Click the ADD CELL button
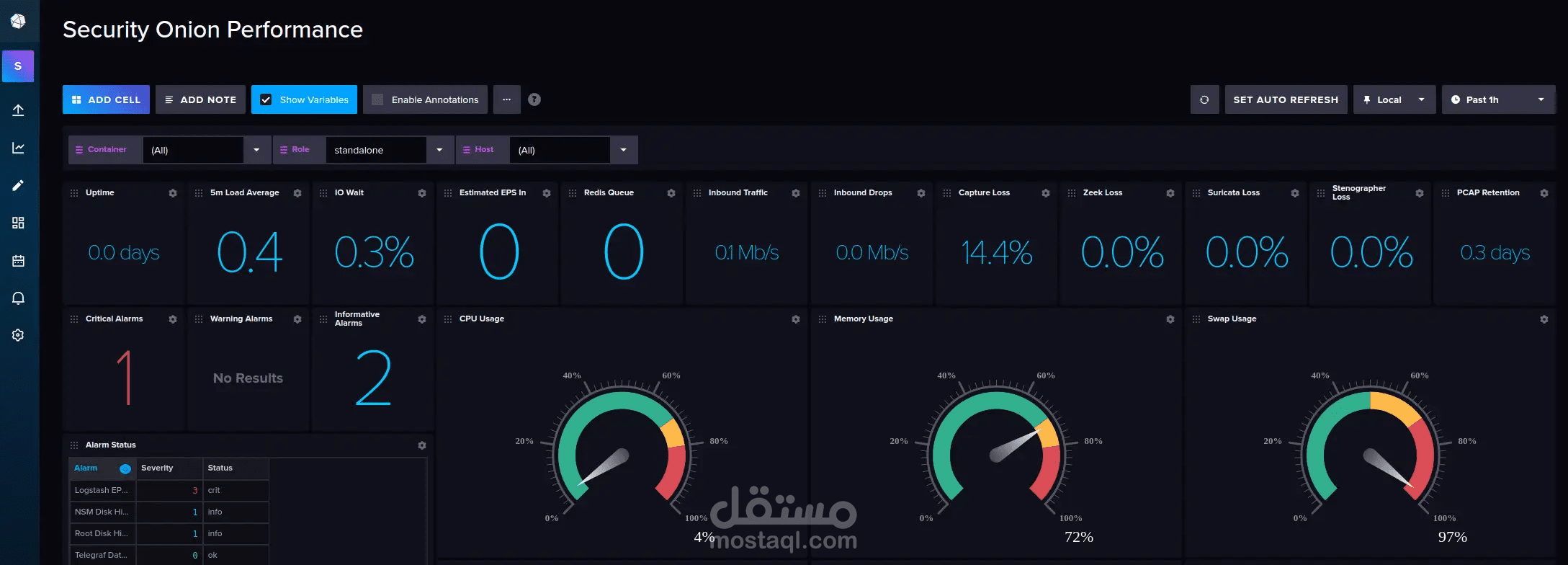The height and width of the screenshot is (565, 1568). coord(106,99)
